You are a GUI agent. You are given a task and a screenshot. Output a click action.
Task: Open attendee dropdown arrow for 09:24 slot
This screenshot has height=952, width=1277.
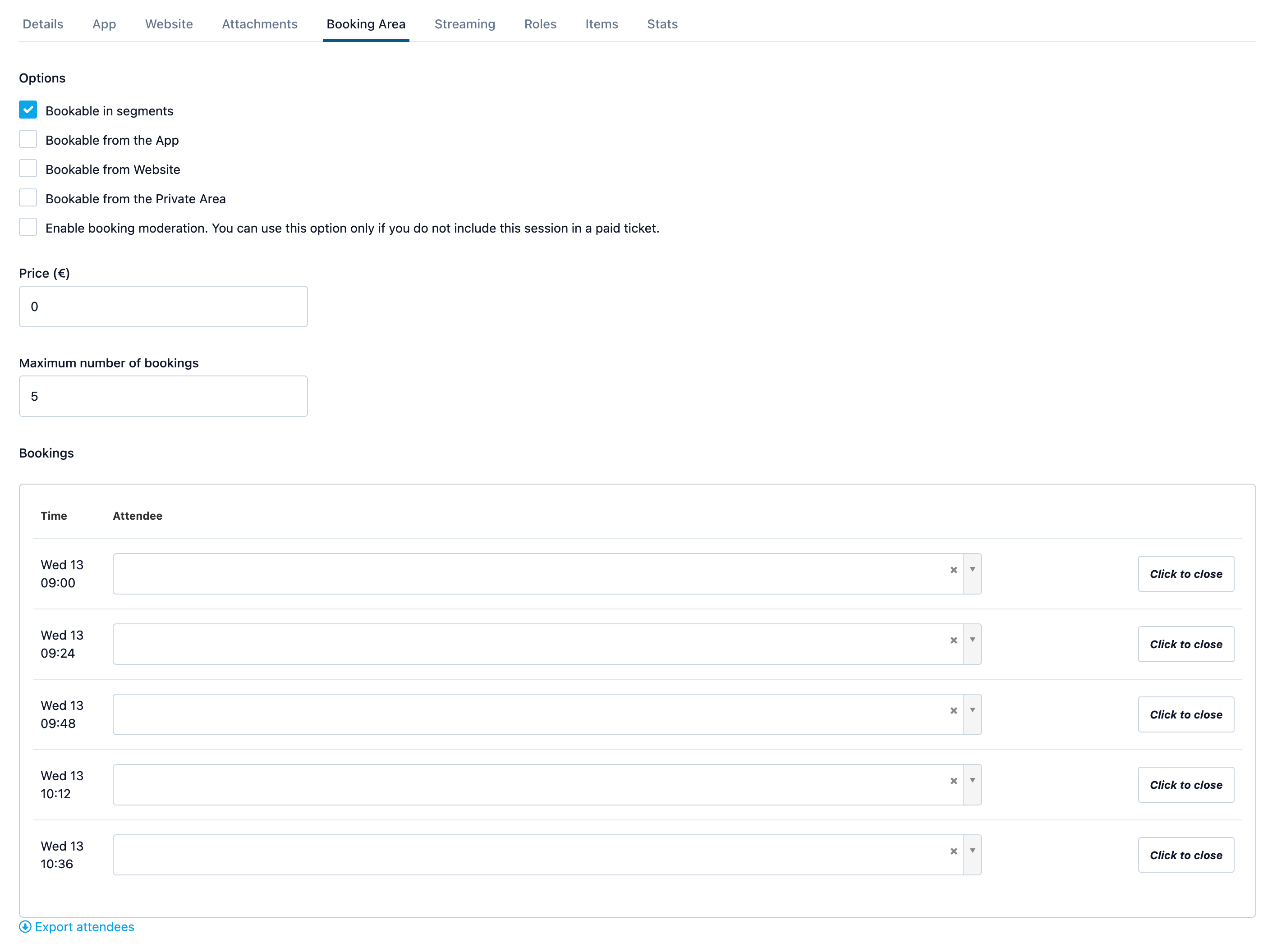972,644
